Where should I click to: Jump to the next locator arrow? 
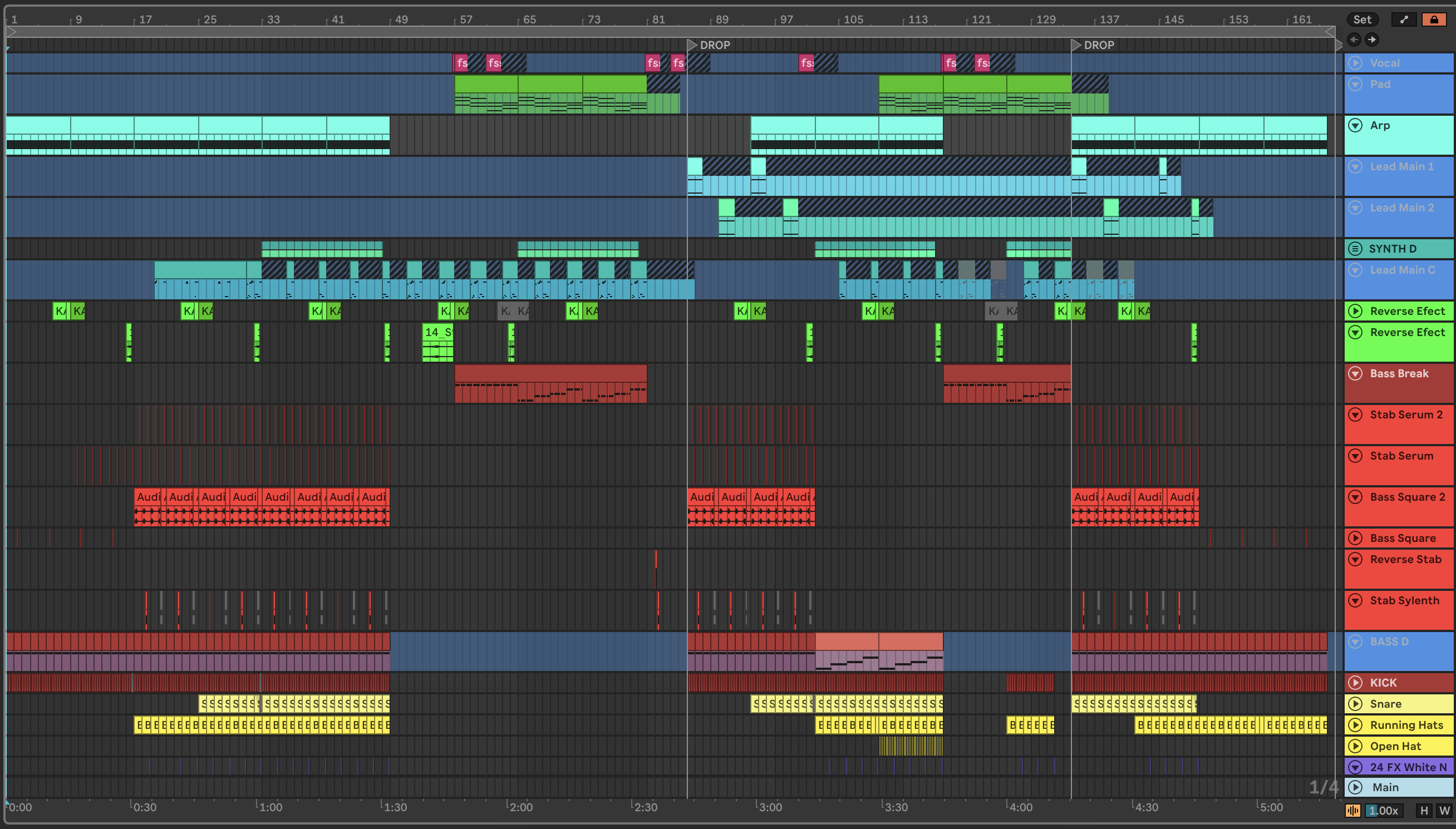1372,40
